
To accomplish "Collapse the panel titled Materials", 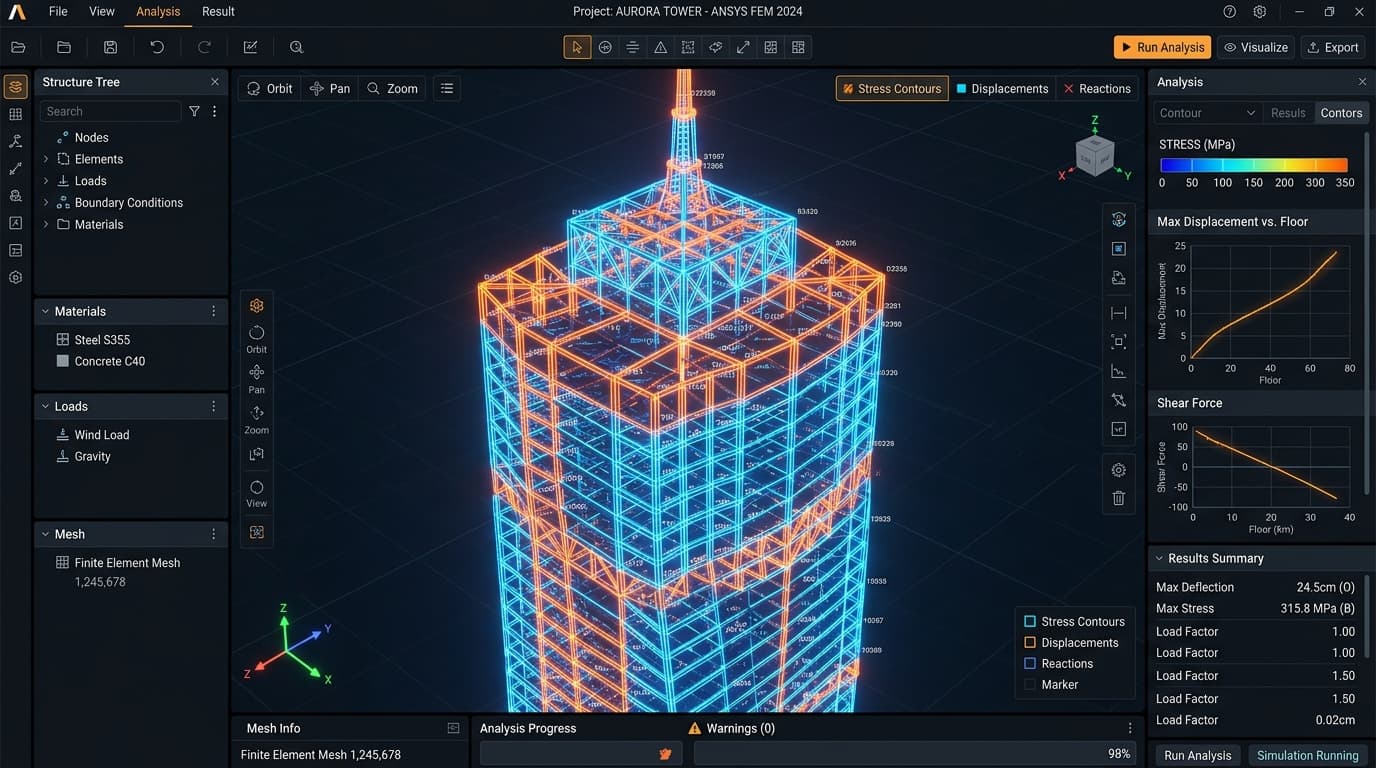I will (45, 311).
